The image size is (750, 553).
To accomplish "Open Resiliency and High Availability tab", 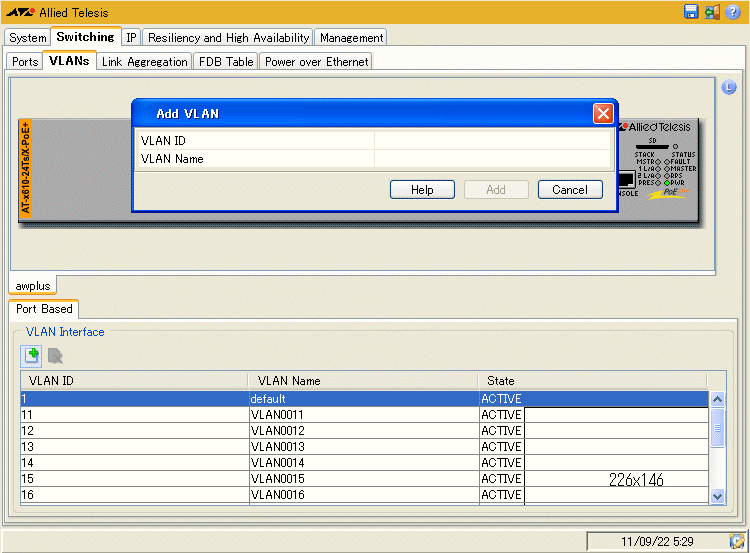I will tap(228, 38).
